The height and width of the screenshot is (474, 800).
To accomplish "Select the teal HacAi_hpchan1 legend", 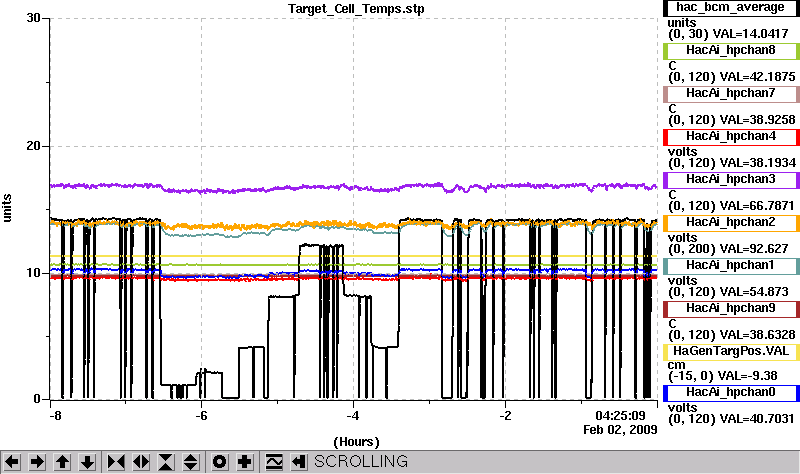I will click(731, 265).
